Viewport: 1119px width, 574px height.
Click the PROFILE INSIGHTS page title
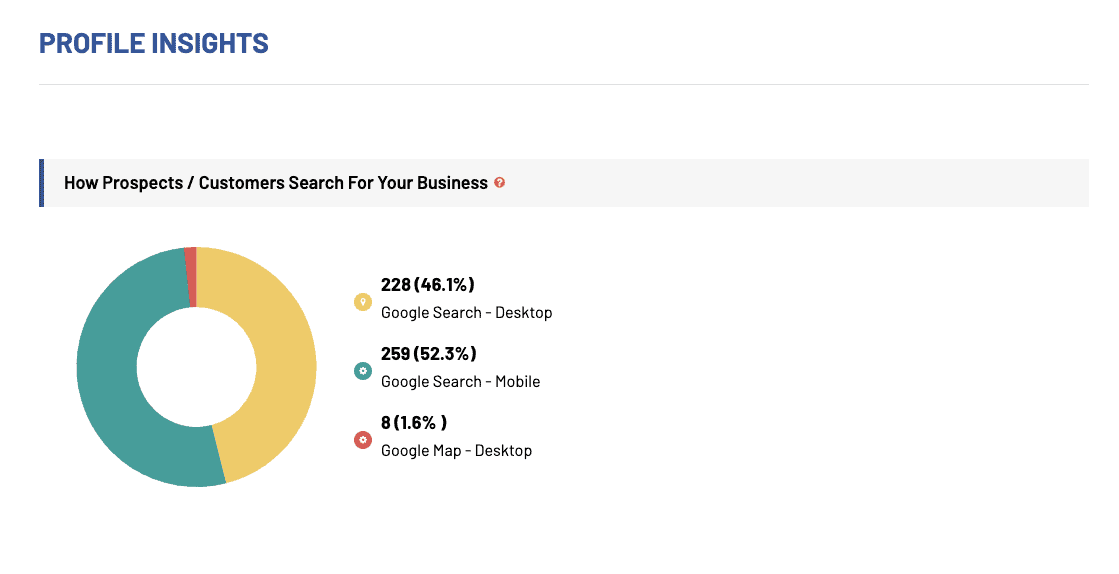[153, 44]
